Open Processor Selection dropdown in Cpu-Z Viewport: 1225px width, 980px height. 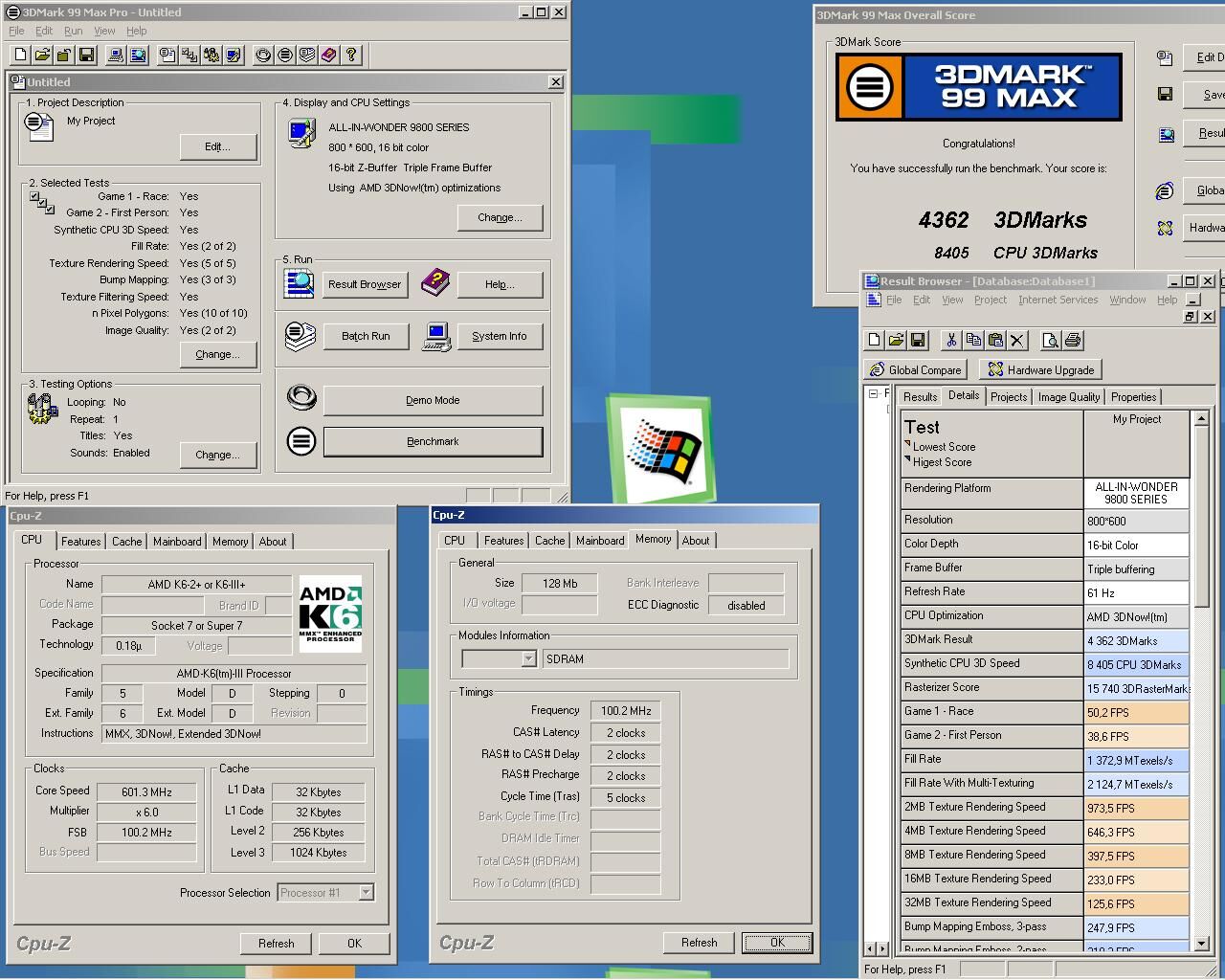(366, 893)
